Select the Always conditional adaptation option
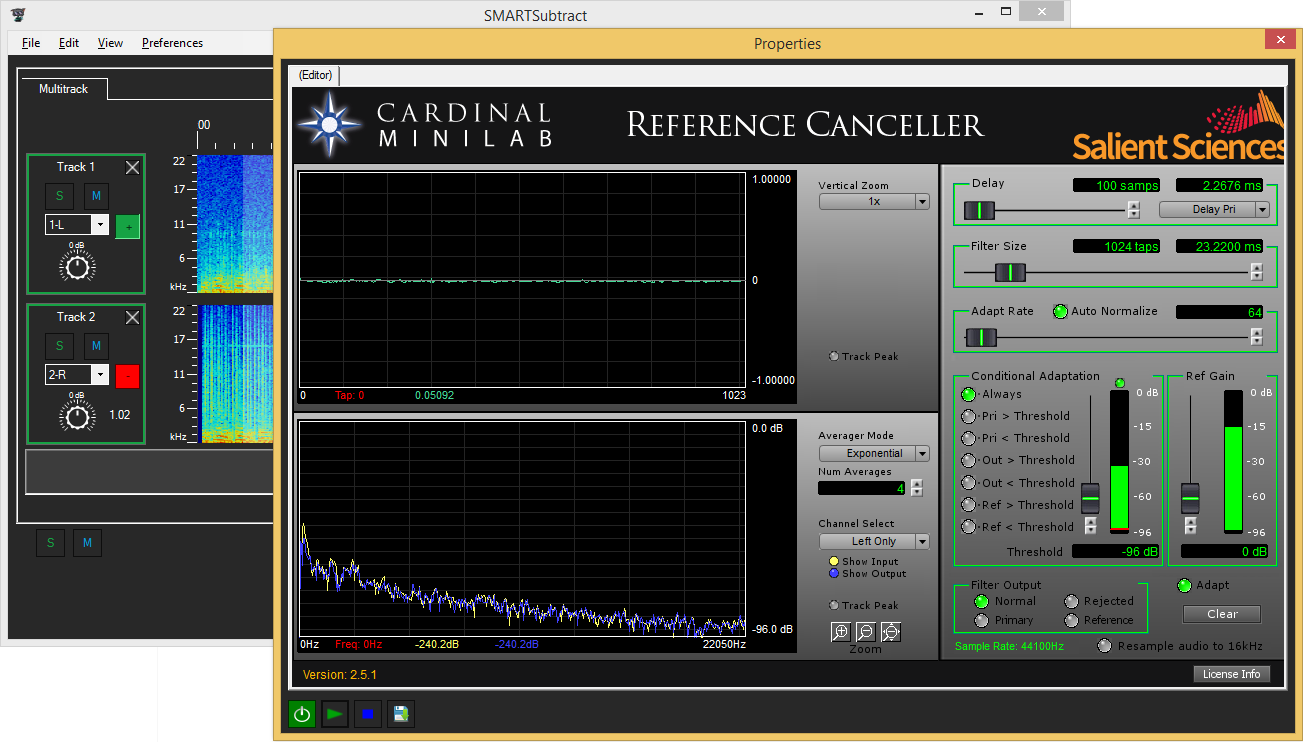The image size is (1303, 742). coord(968,394)
